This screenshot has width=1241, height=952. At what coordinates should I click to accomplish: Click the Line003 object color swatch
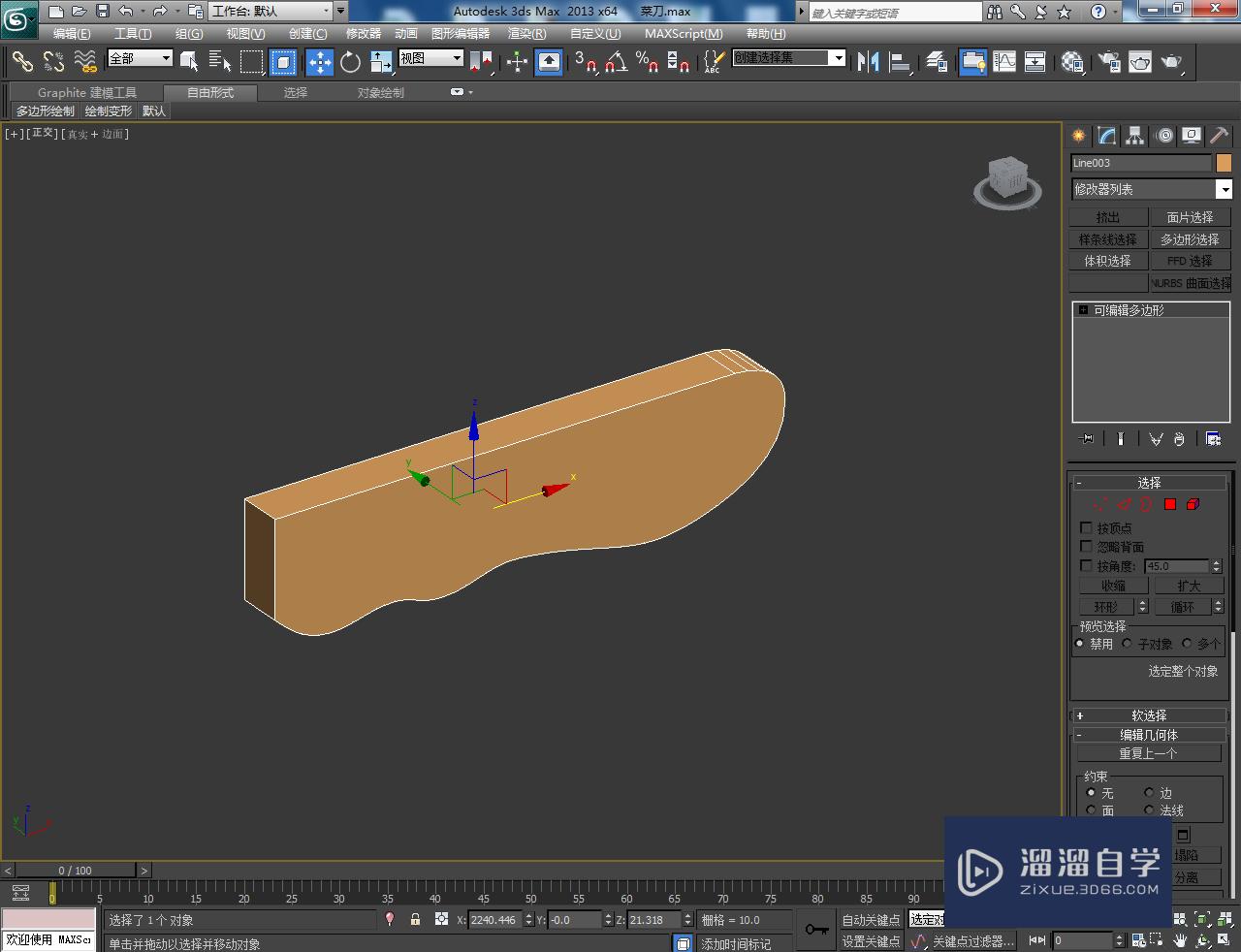click(x=1224, y=163)
